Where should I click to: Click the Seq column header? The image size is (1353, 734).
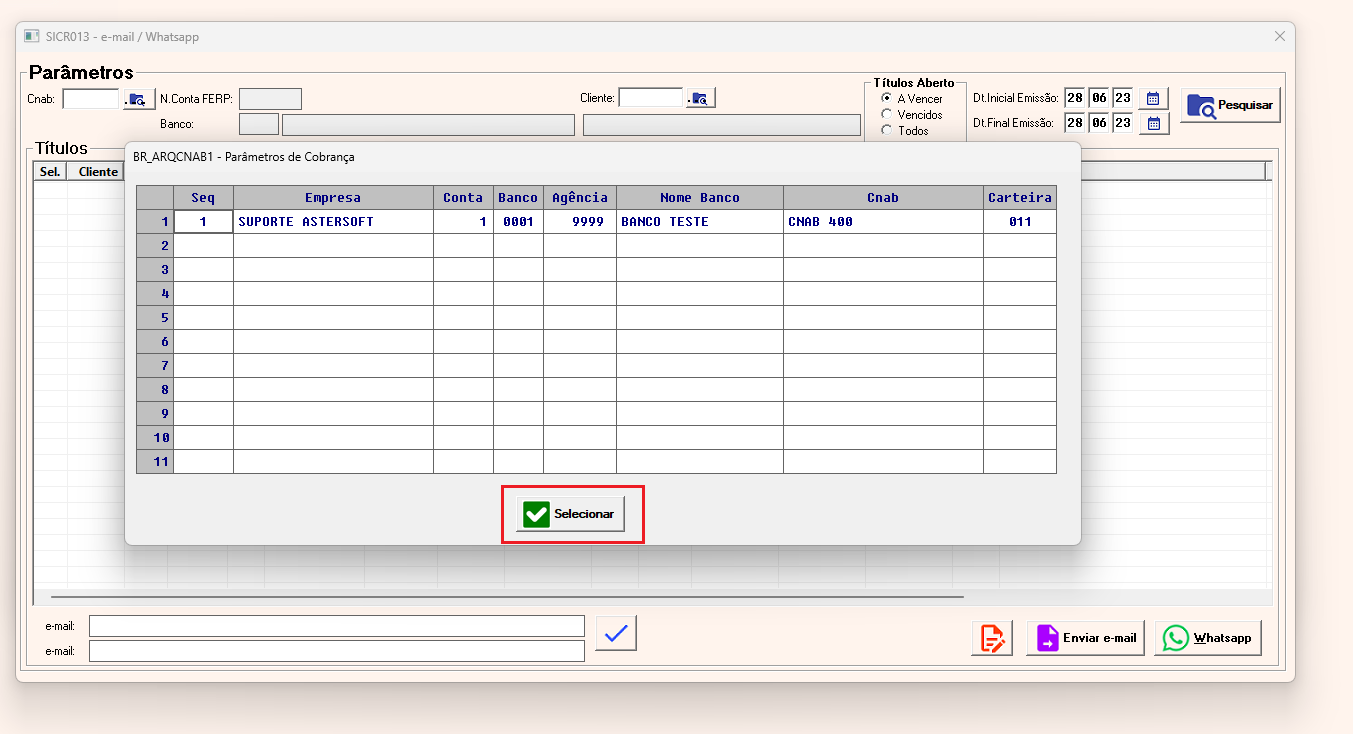203,198
